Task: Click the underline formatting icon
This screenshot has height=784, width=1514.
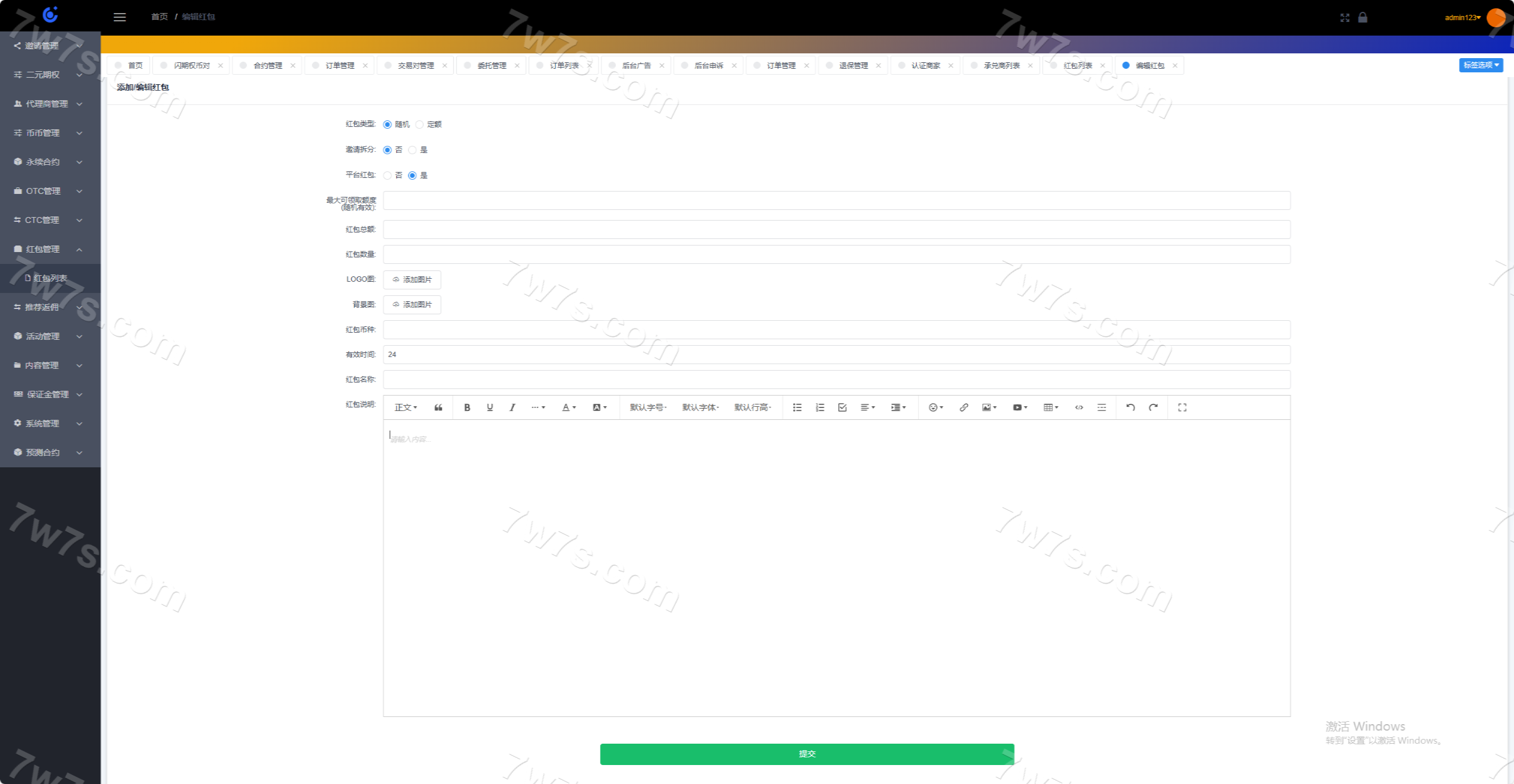Action: pyautogui.click(x=489, y=407)
